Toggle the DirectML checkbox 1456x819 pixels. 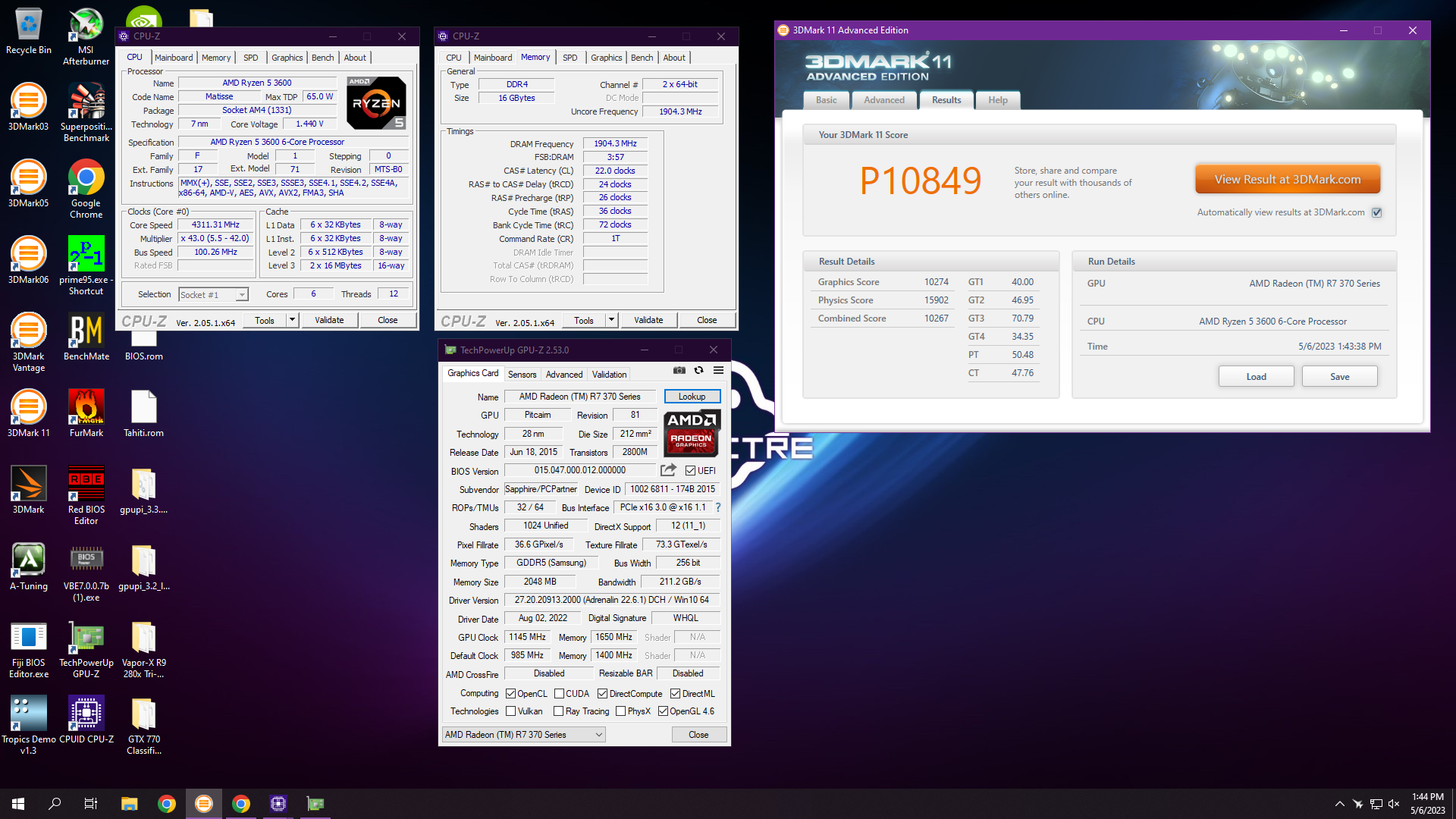tap(675, 693)
